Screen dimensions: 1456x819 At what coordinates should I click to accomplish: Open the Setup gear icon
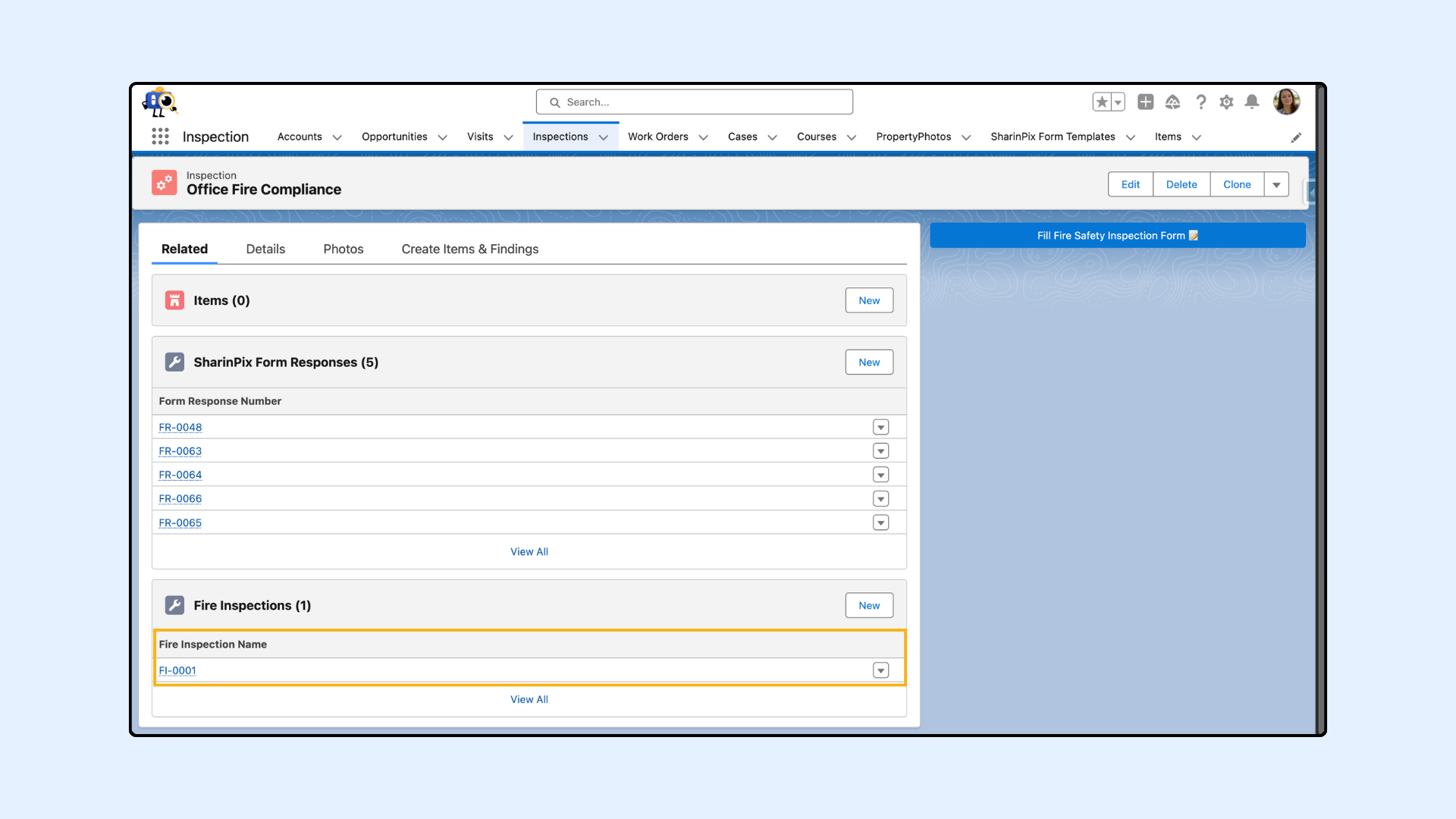[x=1226, y=102]
